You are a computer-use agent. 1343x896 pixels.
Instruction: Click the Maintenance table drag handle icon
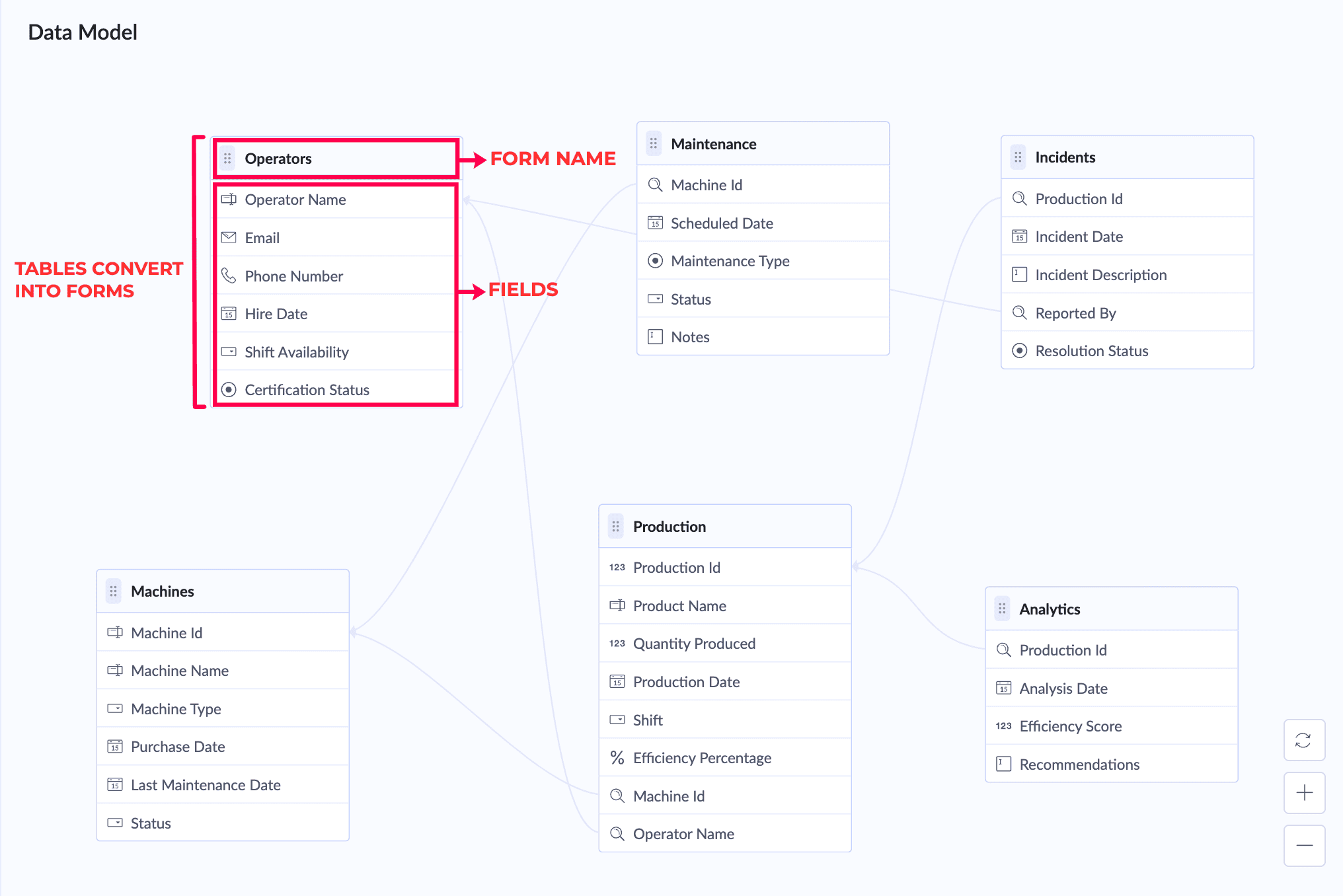[x=654, y=143]
